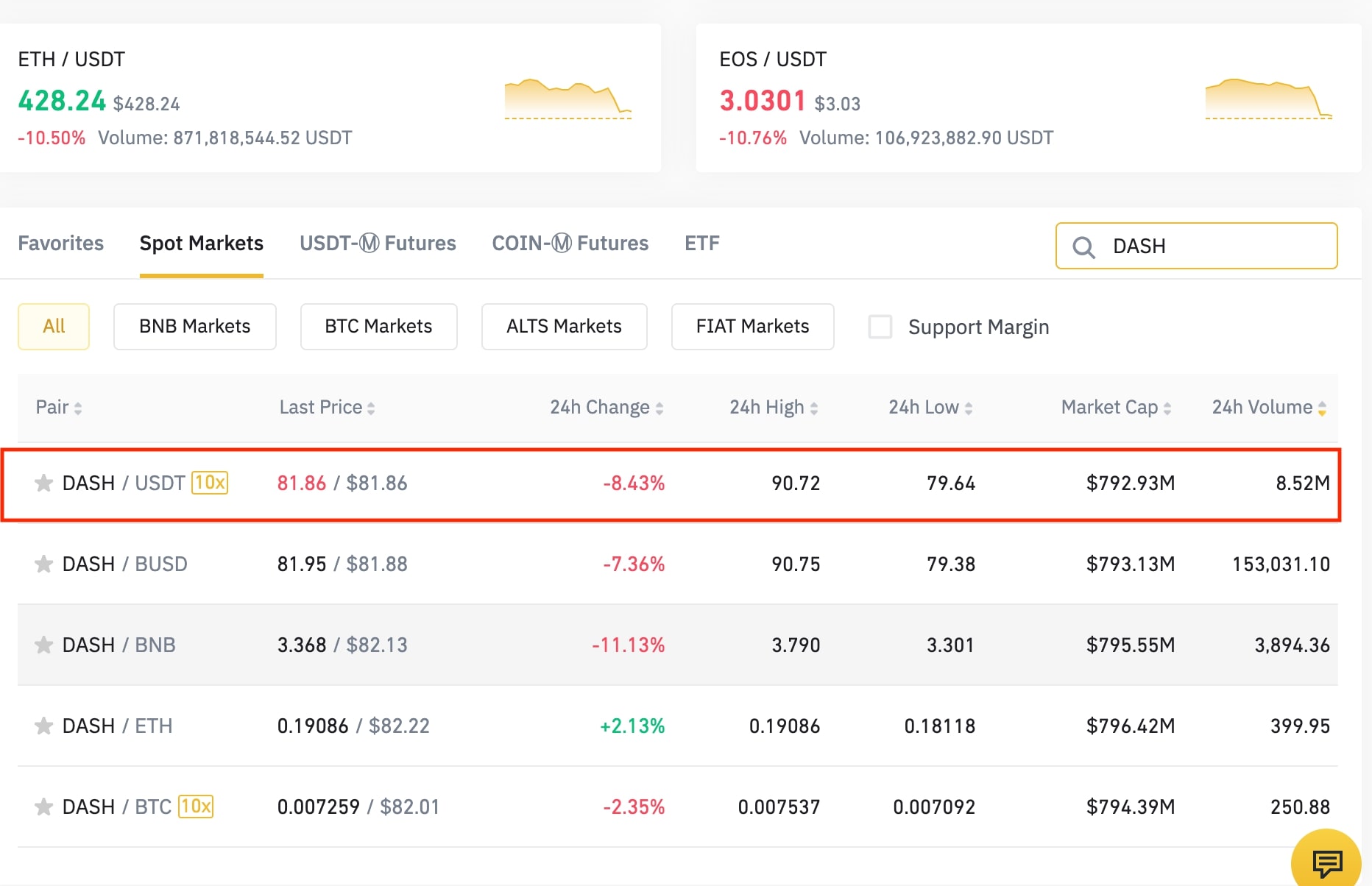Screen dimensions: 1372x886
Task: Switch to the USDT-M Futures tab
Action: point(377,243)
